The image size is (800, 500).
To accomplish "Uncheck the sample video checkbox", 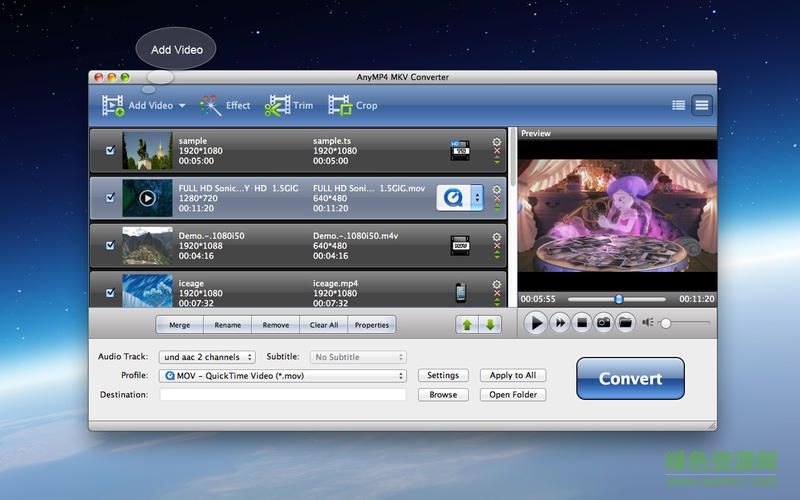I will (110, 151).
